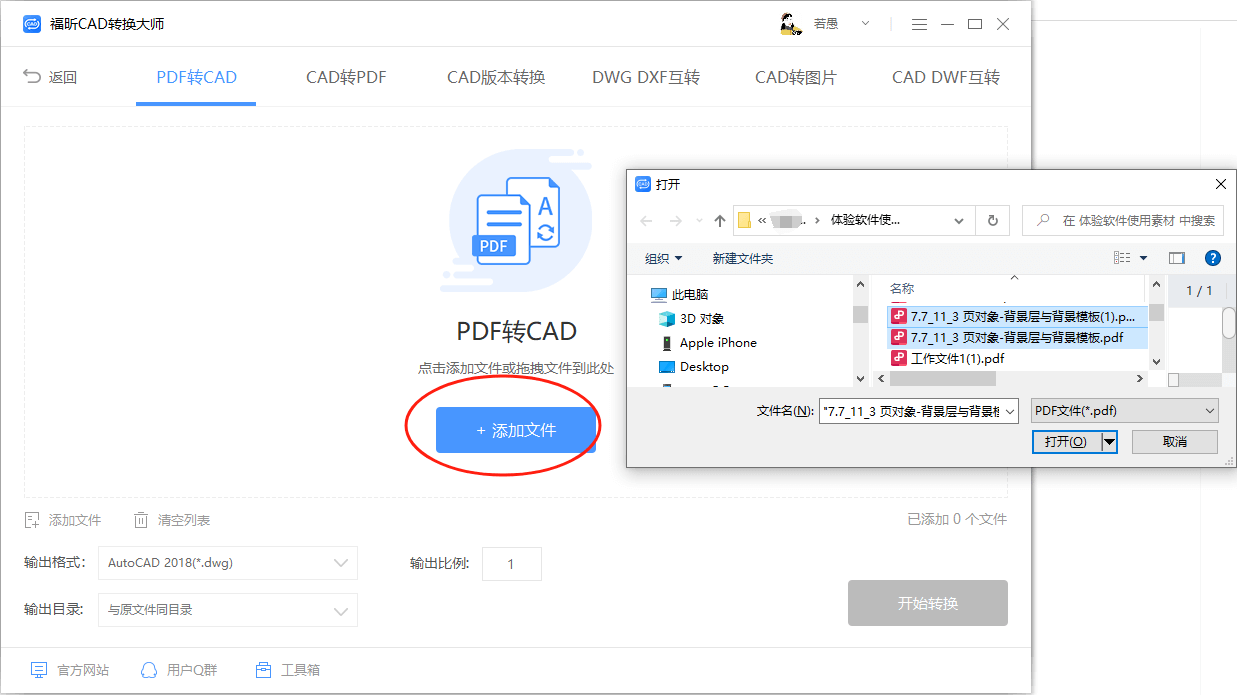Open the PDF文件(*.pdf) file type dropdown
The height and width of the screenshot is (695, 1237).
(x=1125, y=410)
